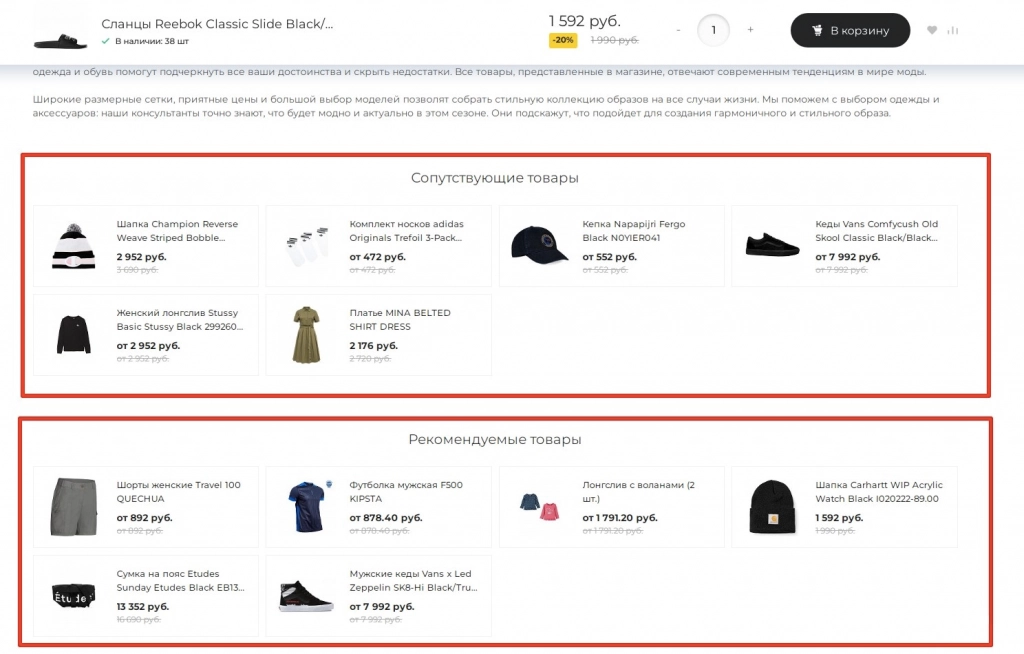Viewport: 1024px width, 654px height.
Task: Open the Napapijri cap thumbnail image
Action: (539, 245)
